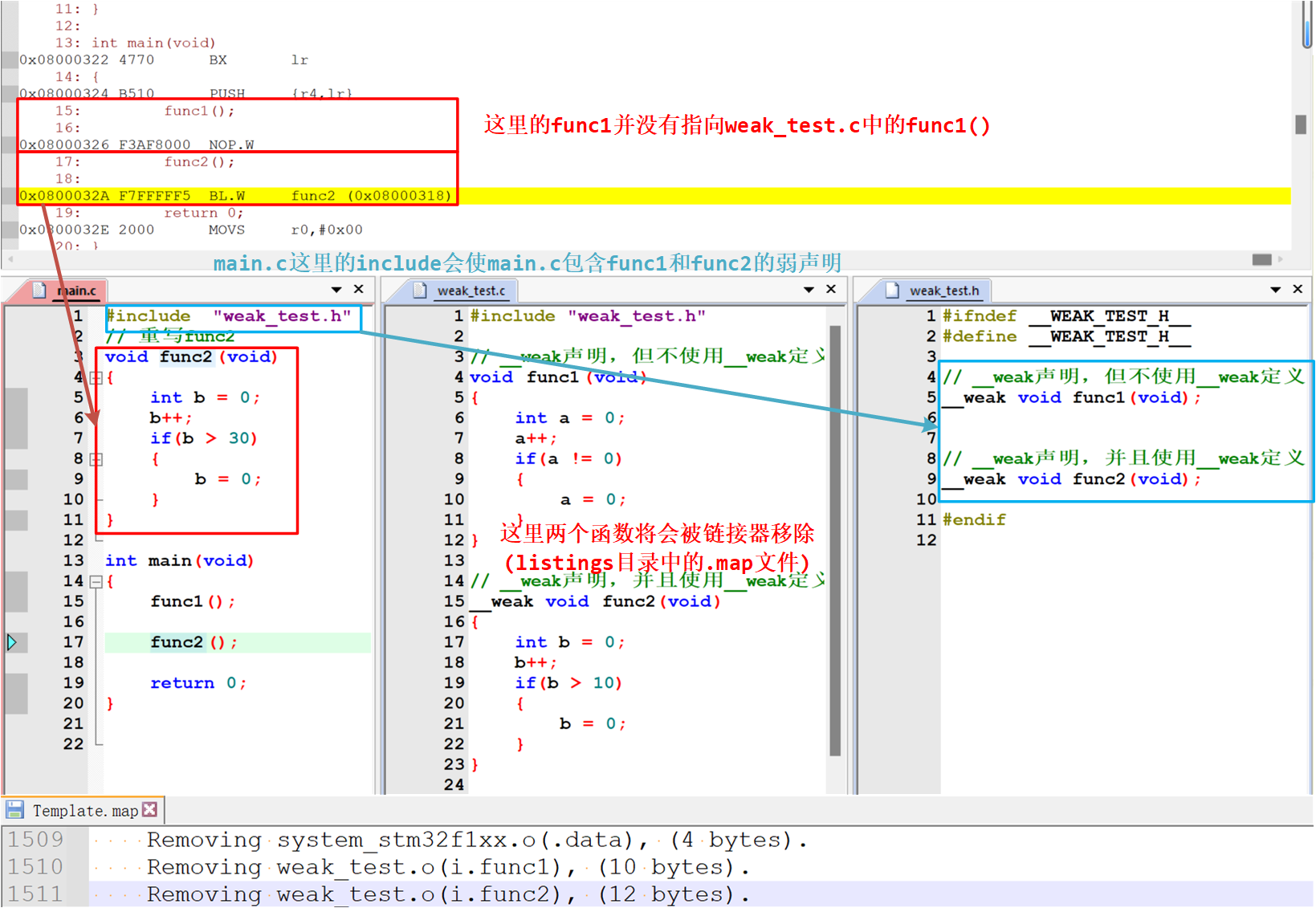
Task: Click the save disk icon beside Template.map
Action: pos(14,809)
